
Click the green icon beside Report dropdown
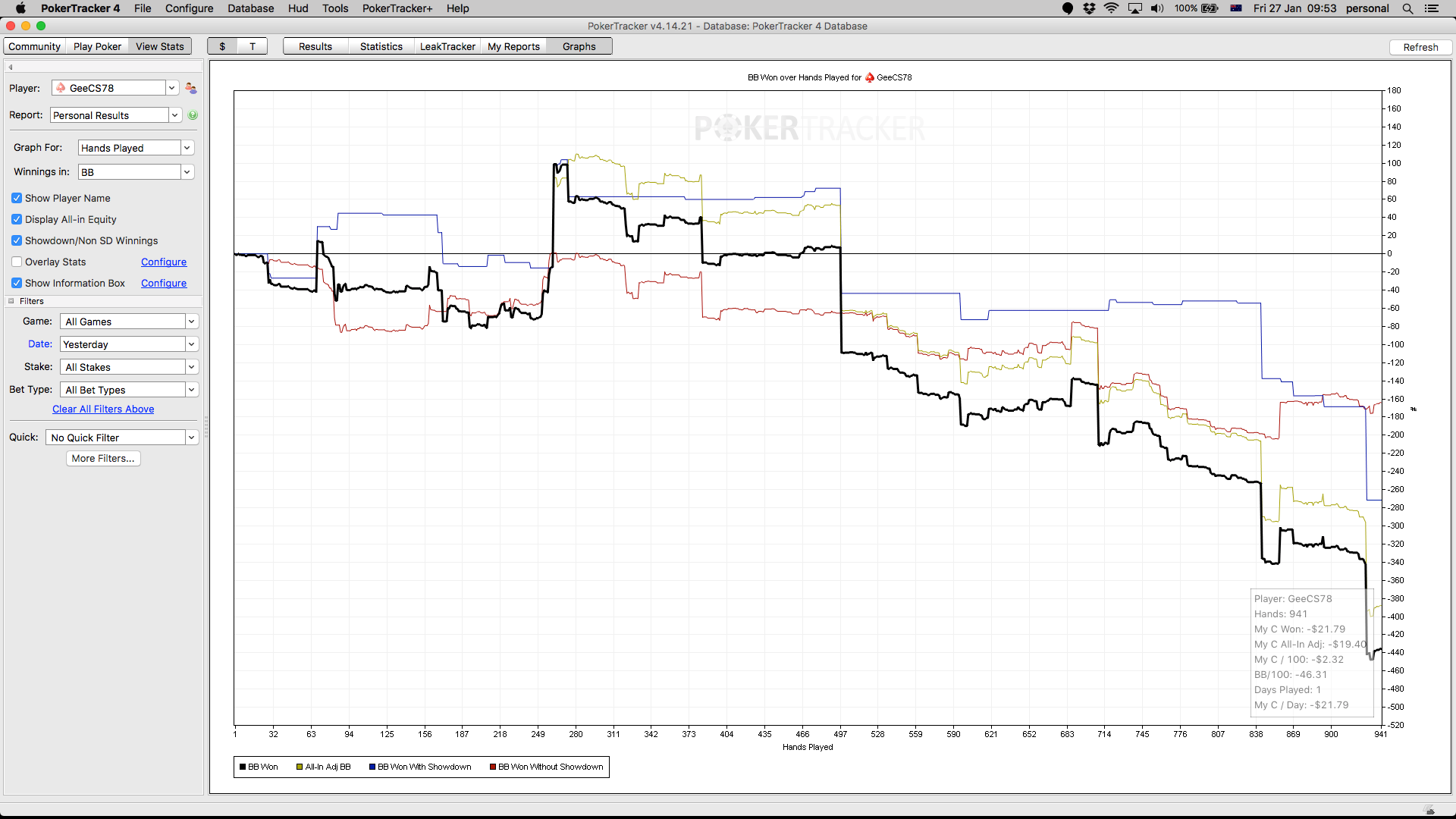(x=193, y=115)
